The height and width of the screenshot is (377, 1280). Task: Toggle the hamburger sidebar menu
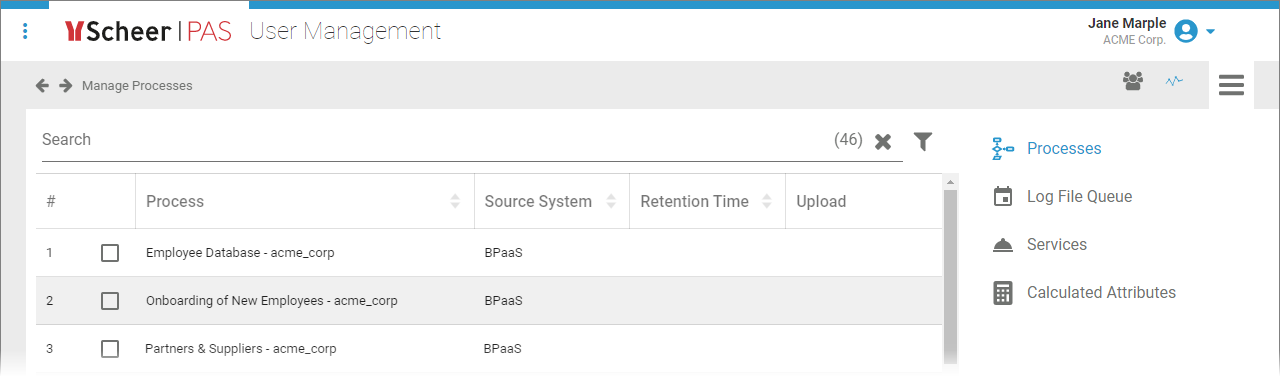[x=1231, y=85]
